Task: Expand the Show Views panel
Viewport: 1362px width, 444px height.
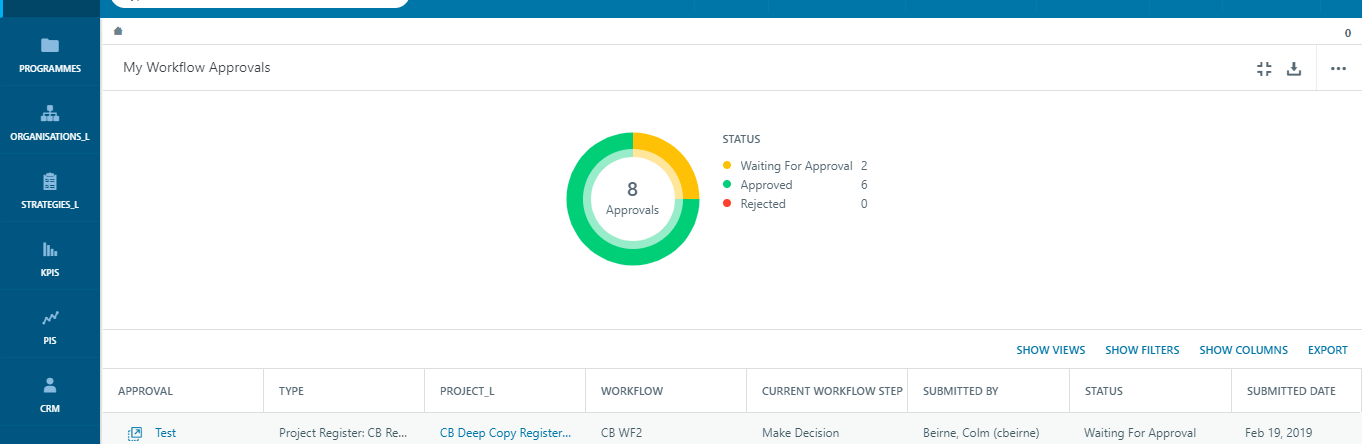Action: pos(1051,350)
